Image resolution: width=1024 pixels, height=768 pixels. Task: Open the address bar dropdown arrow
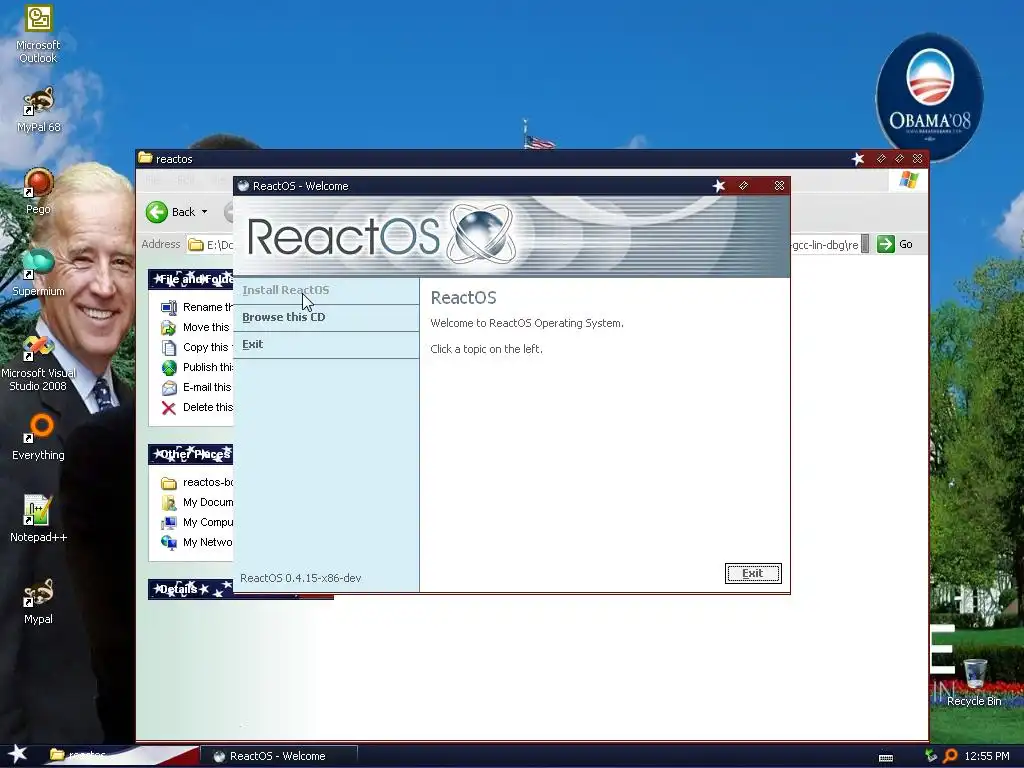click(865, 244)
